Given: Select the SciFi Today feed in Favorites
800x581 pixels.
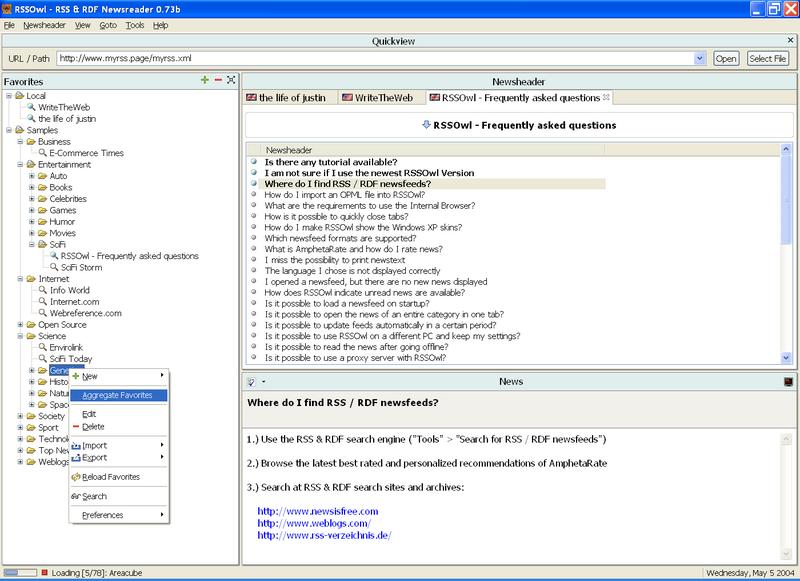Looking at the screenshot, I should click(x=71, y=359).
